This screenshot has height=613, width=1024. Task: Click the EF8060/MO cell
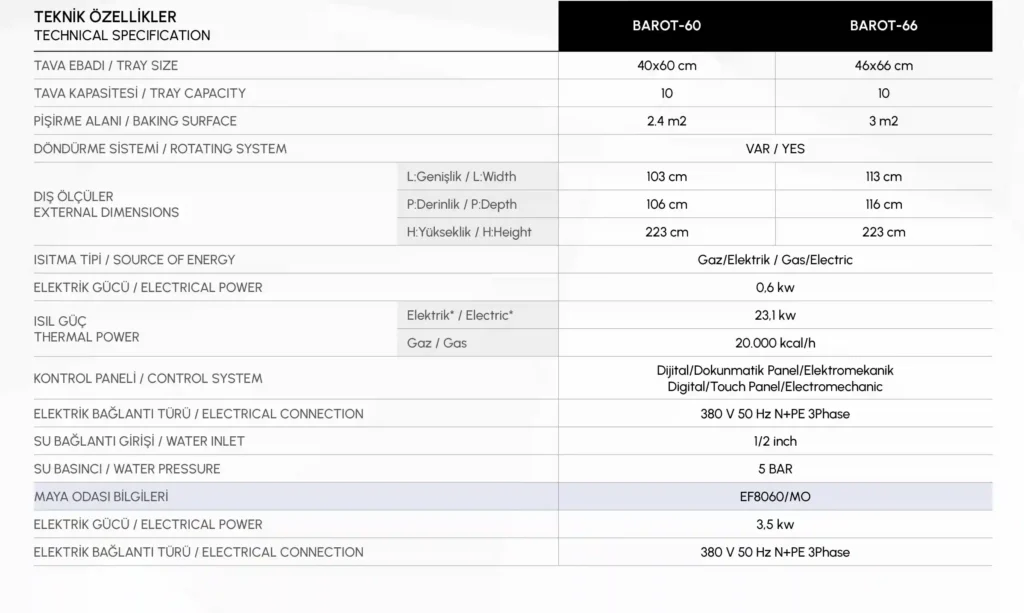775,496
